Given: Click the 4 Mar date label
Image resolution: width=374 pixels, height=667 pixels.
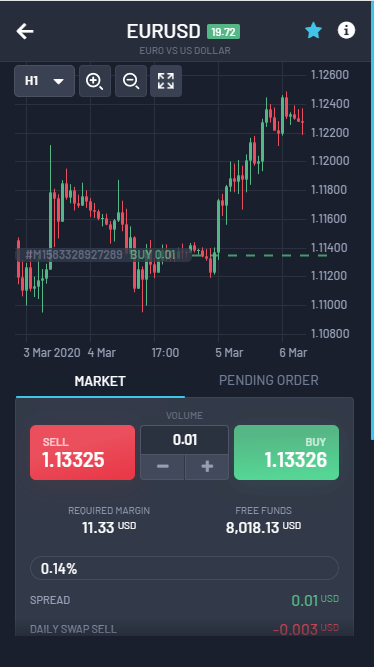Looking at the screenshot, I should (102, 353).
